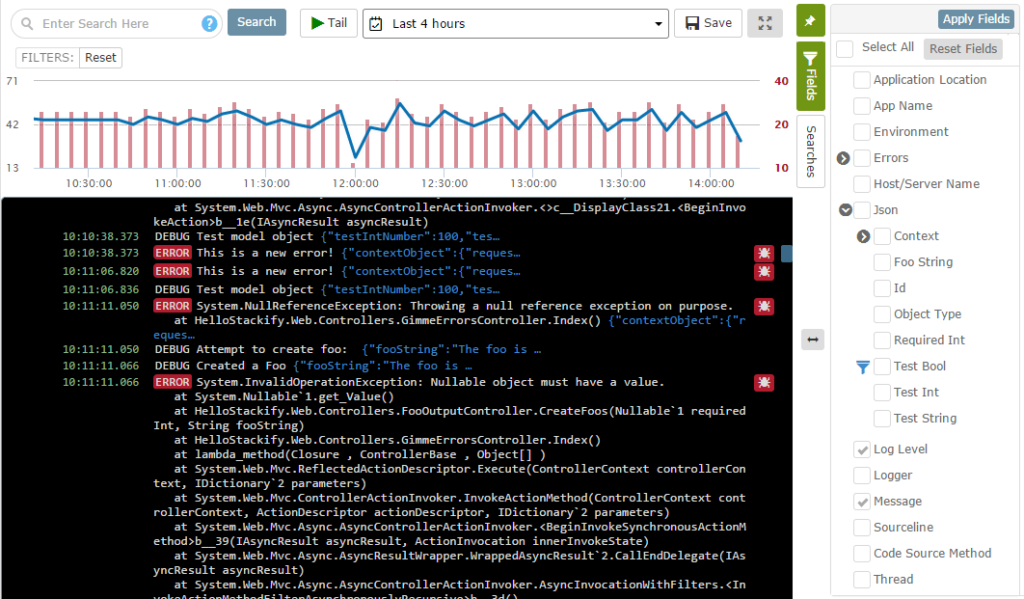Click the horizontal resize arrows icon
Image resolution: width=1024 pixels, height=599 pixels.
pyautogui.click(x=812, y=340)
